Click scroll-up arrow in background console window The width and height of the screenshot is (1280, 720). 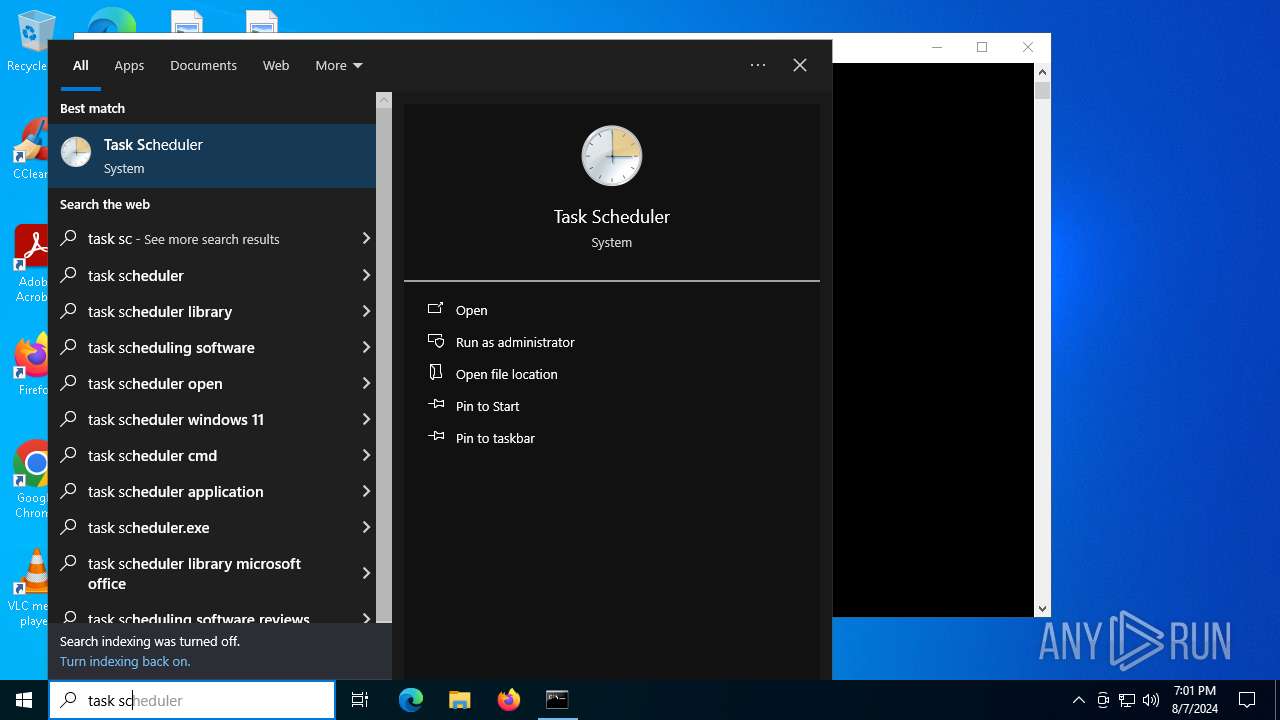(x=1042, y=72)
